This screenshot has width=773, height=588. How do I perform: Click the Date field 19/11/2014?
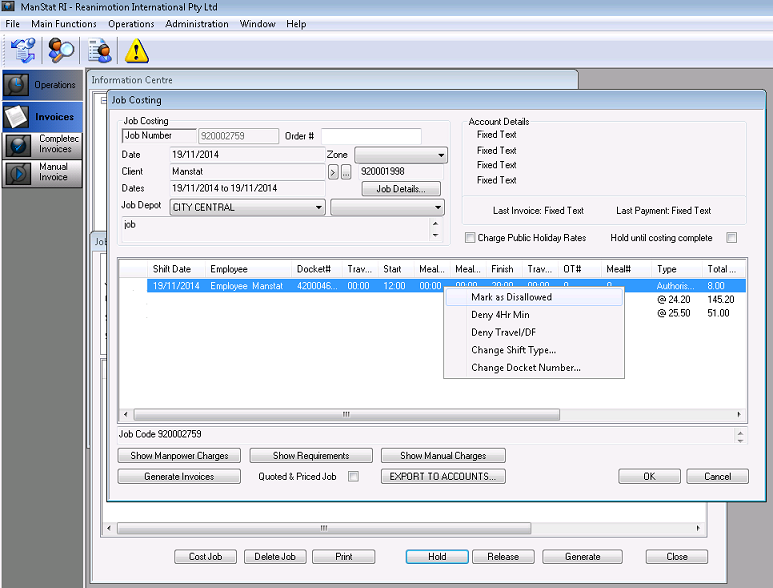pos(247,155)
